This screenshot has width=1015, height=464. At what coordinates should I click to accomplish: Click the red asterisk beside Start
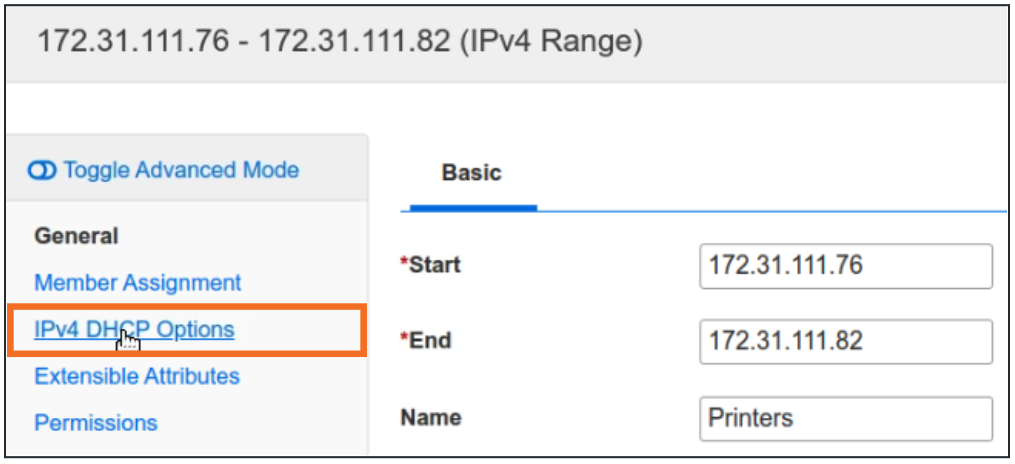[x=404, y=264]
